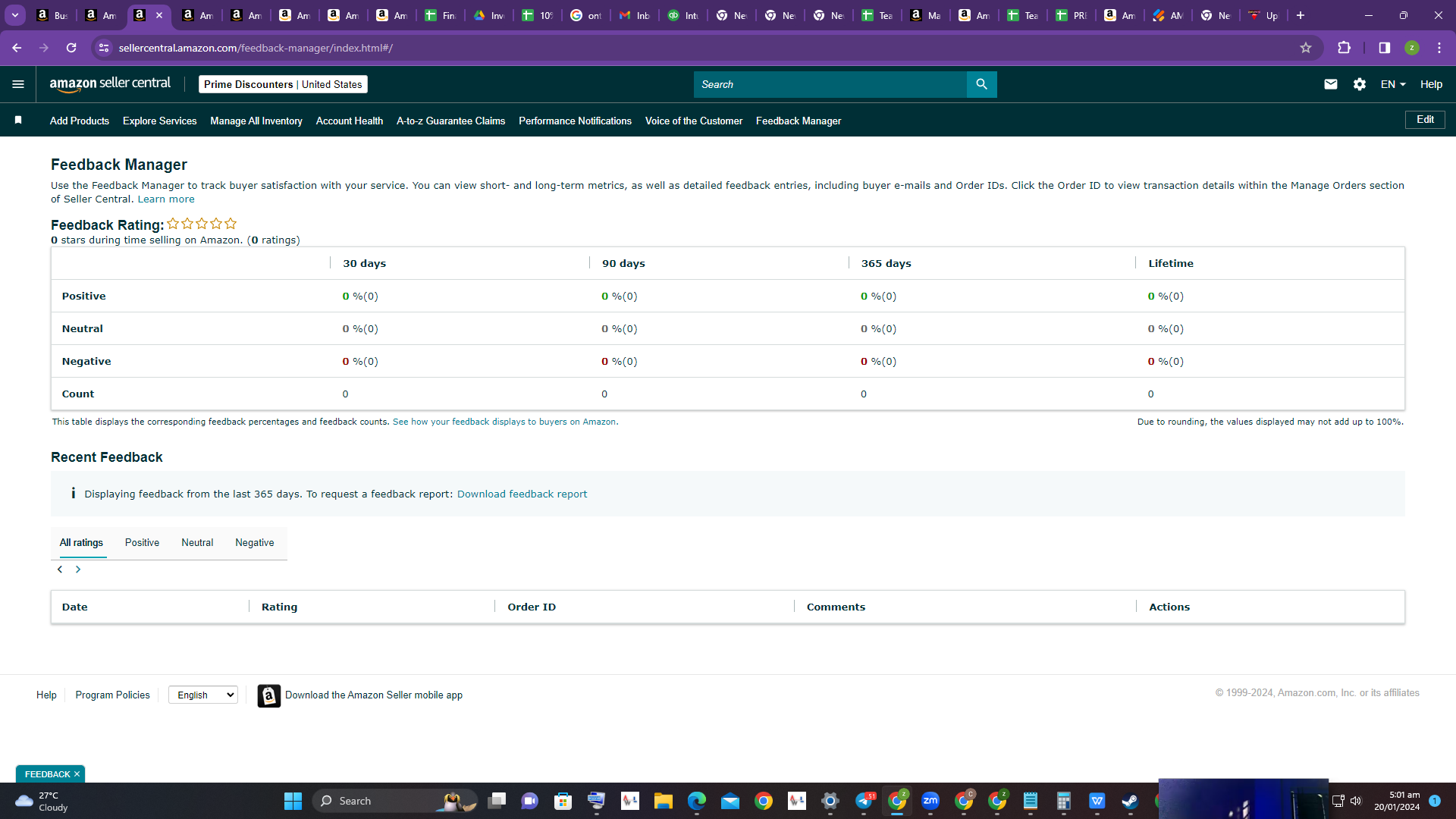1456x819 pixels.
Task: Click the next page arrow under ratings tabs
Action: coord(78,570)
